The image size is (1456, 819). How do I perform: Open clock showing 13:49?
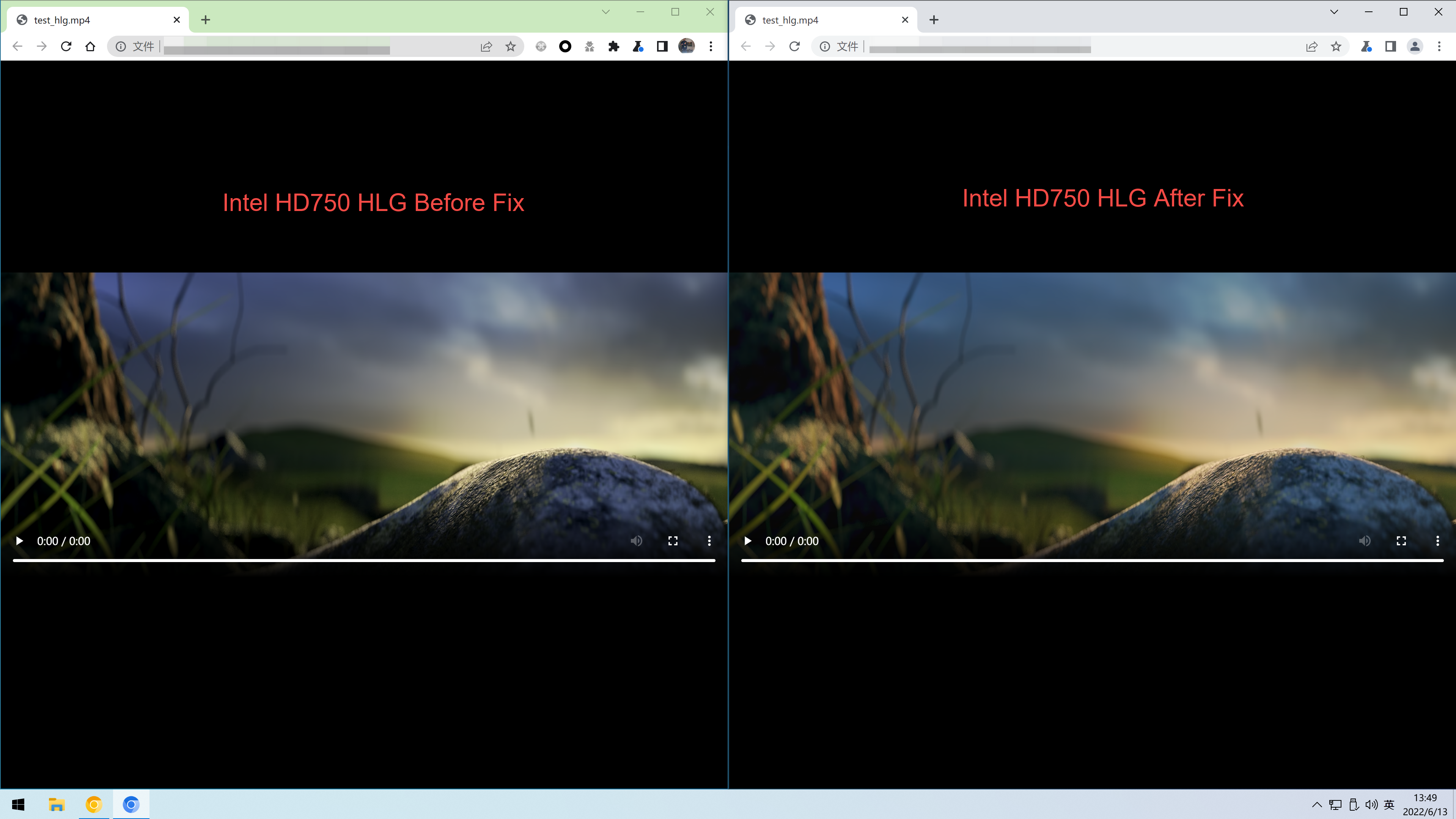click(1425, 804)
